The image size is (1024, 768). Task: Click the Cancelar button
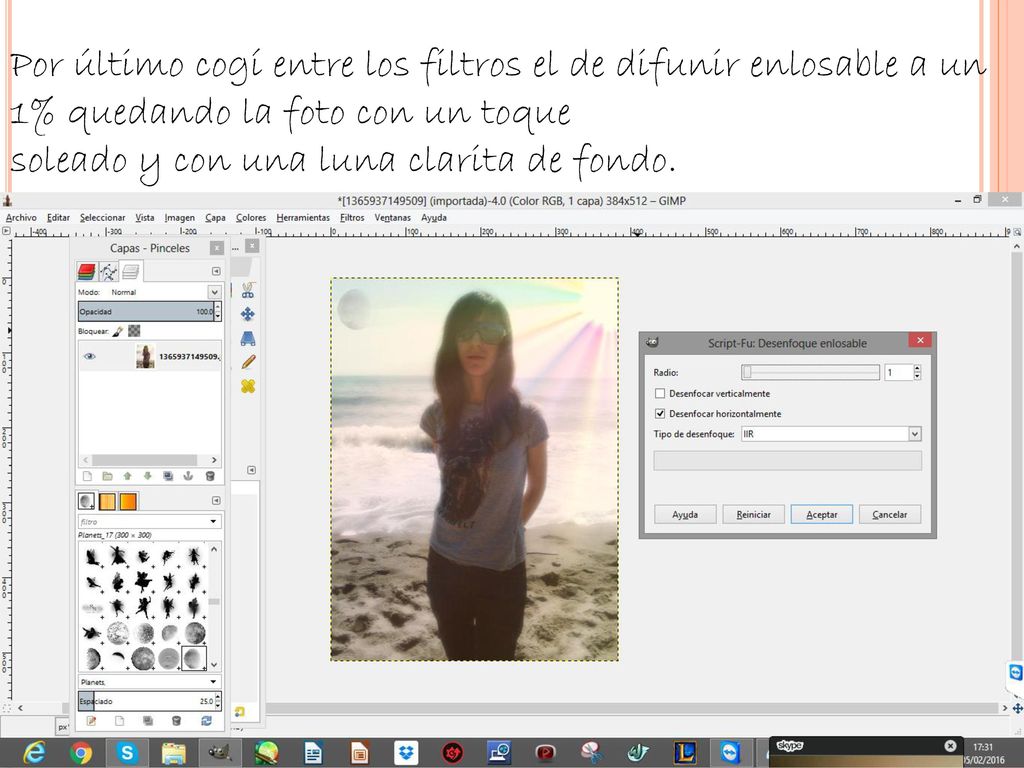click(x=890, y=515)
